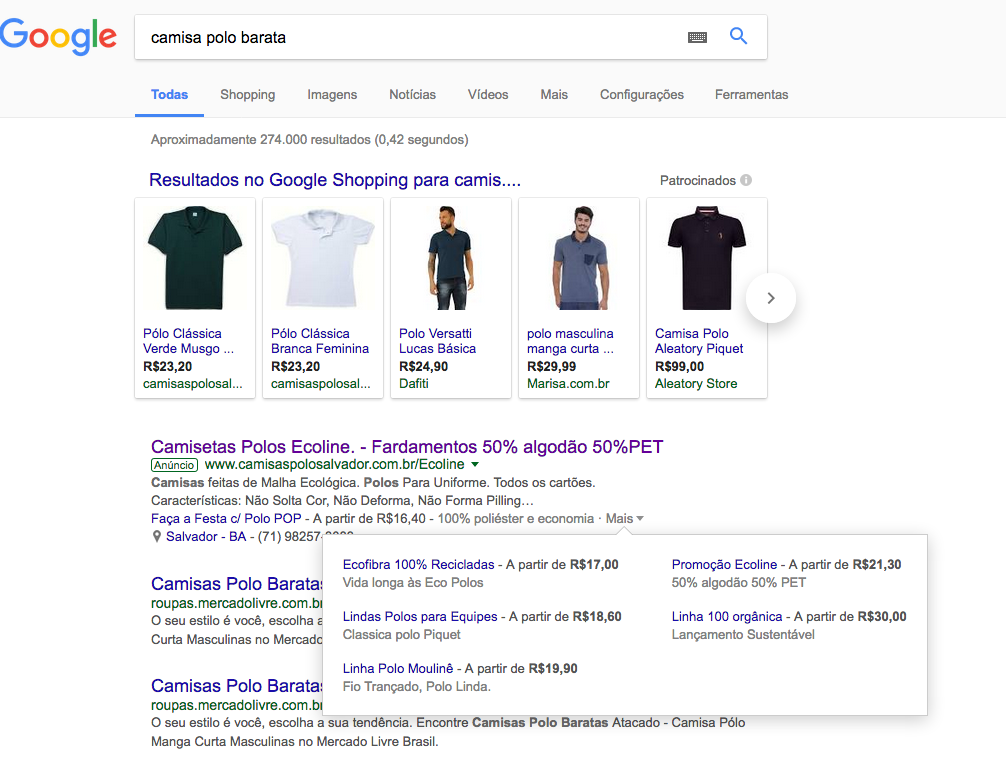Click the Patrocinados info icon

[x=746, y=180]
